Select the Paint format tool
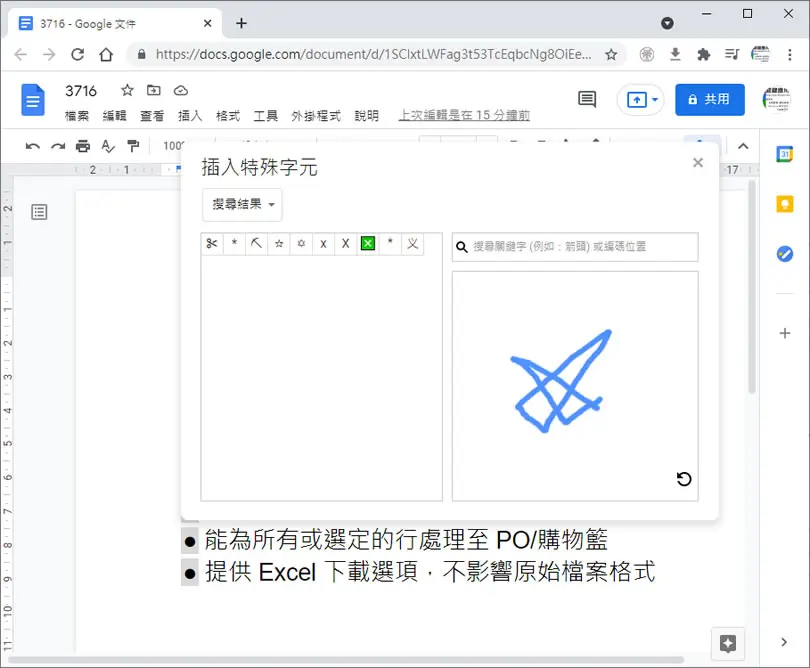Screen dimensions: 810x668 [133, 146]
